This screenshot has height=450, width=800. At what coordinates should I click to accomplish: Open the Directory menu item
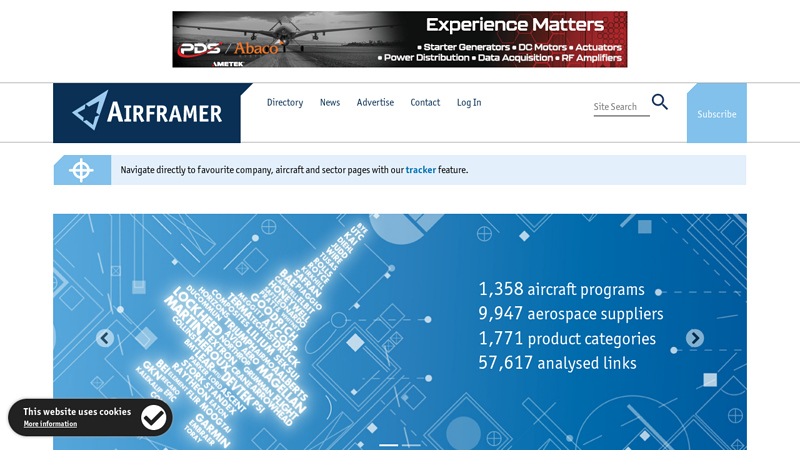coord(285,103)
